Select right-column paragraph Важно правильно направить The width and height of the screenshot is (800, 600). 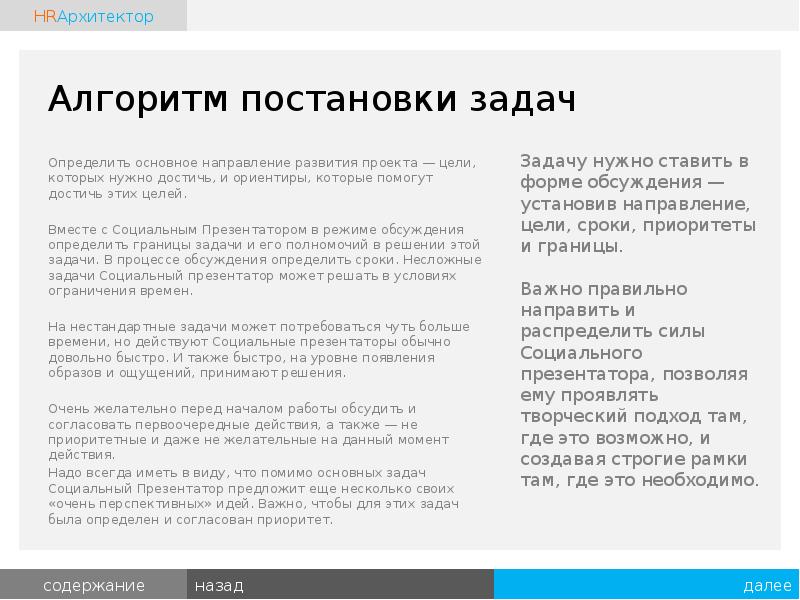pyautogui.click(x=639, y=384)
